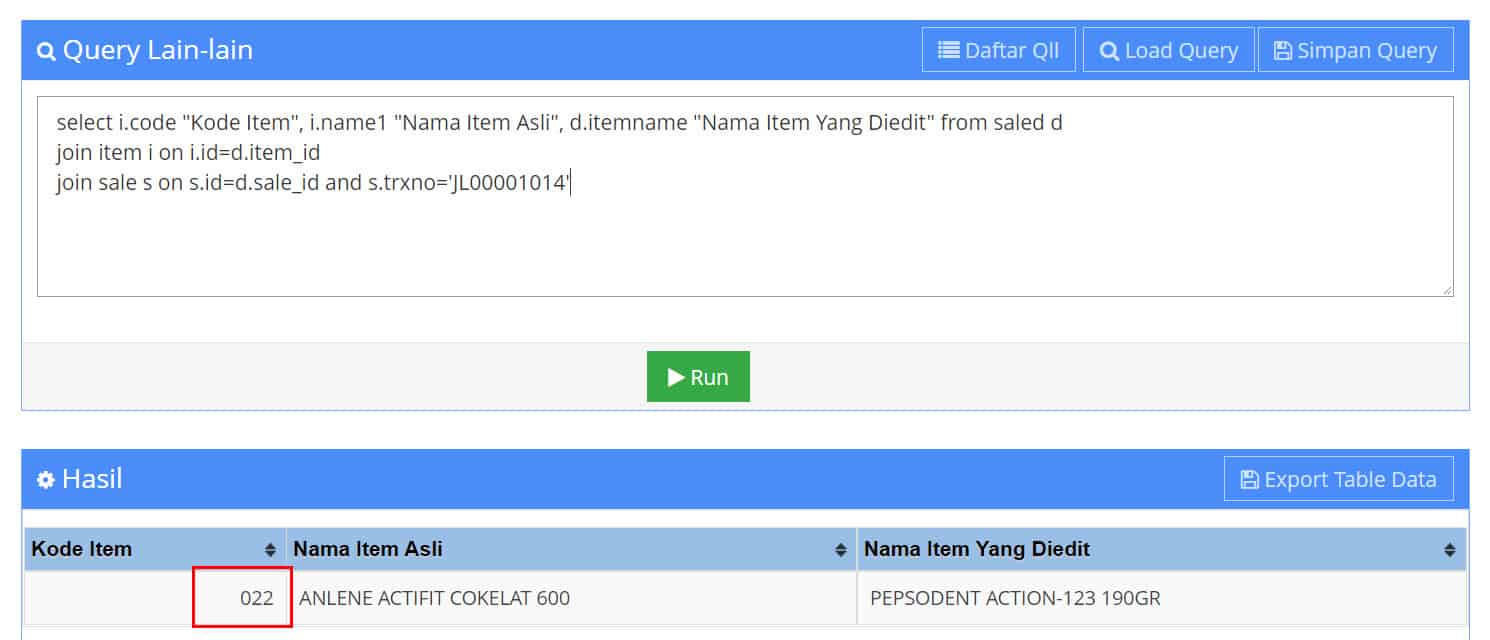Open the Daftar QII list
The height and width of the screenshot is (640, 1490).
pyautogui.click(x=998, y=50)
